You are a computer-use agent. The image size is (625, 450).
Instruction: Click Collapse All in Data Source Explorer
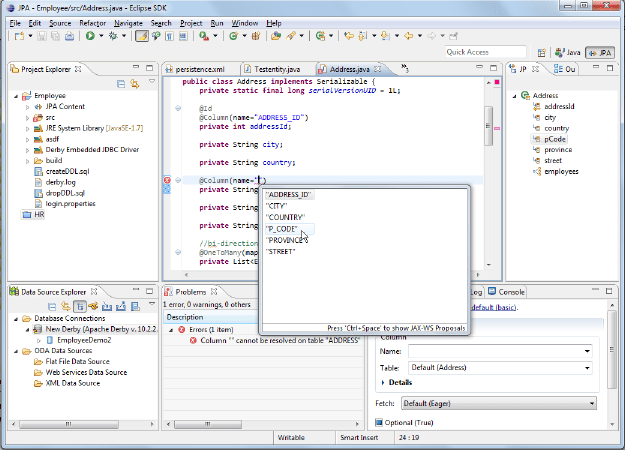tap(52, 307)
